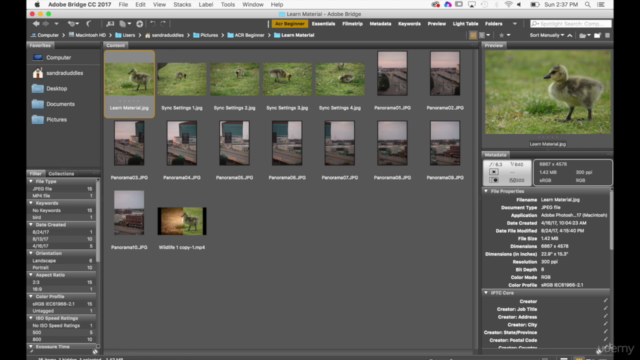The width and height of the screenshot is (640, 360).
Task: Switch to Essentials workspace
Action: 323,24
